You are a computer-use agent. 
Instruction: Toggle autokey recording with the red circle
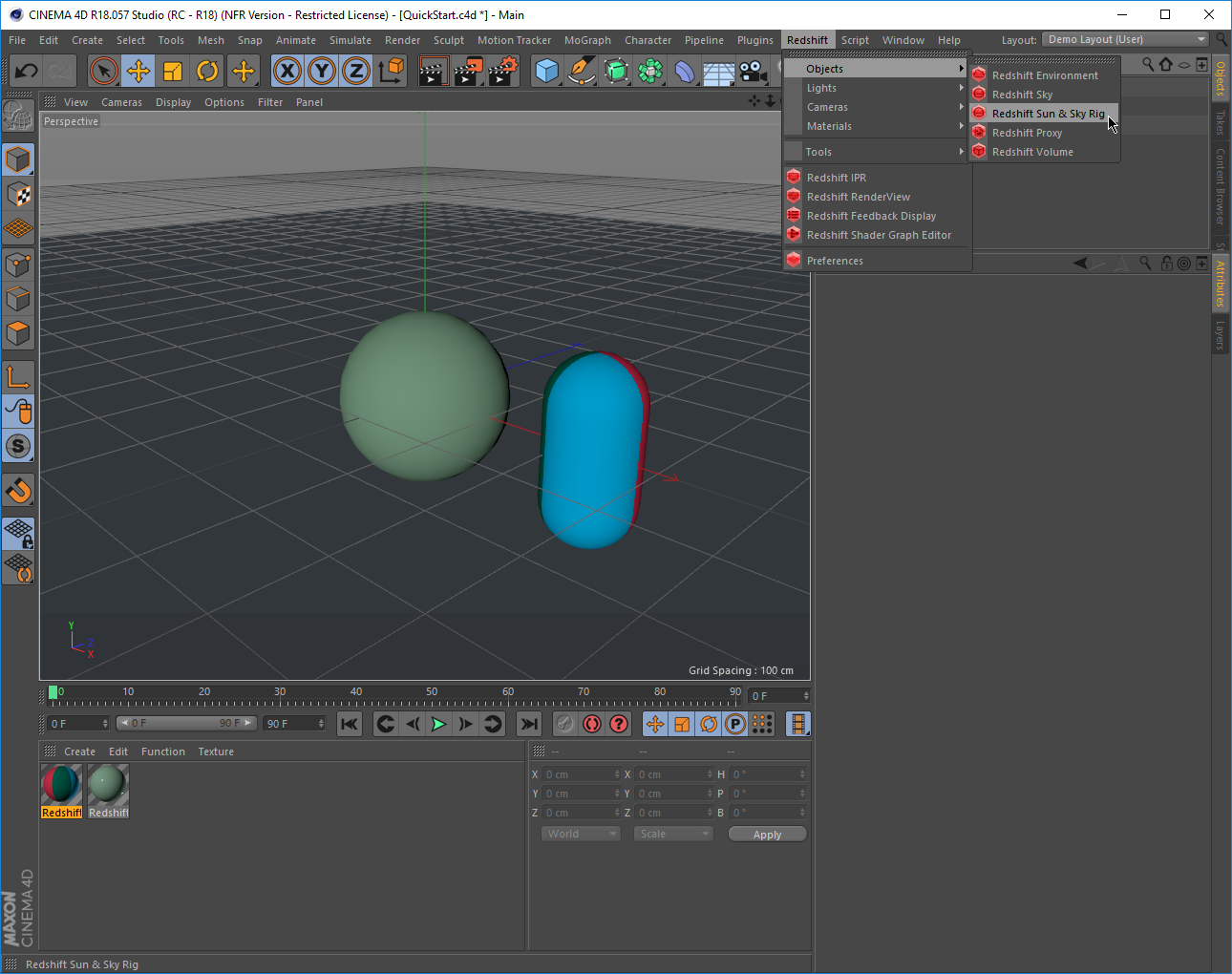point(591,724)
